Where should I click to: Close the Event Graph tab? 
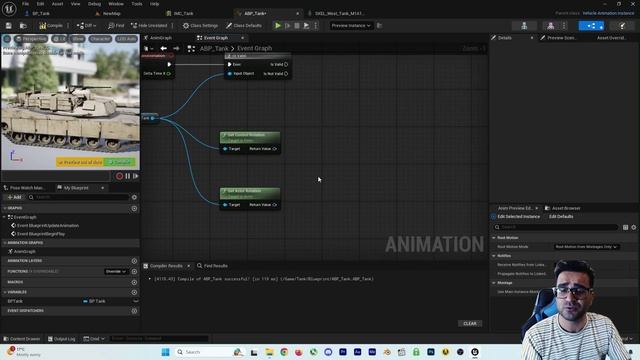[x=242, y=38]
